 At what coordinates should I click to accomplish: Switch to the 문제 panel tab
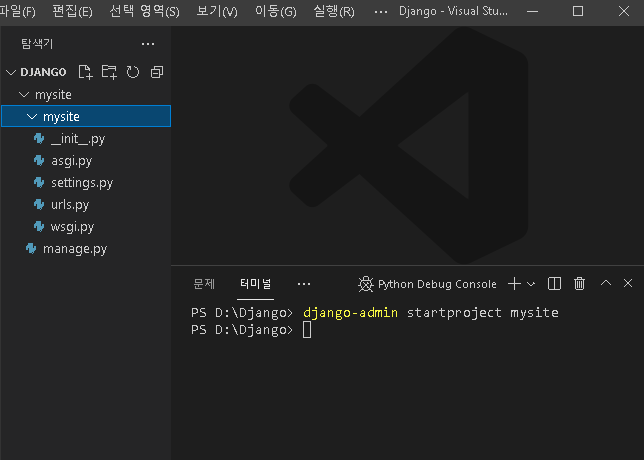[204, 283]
